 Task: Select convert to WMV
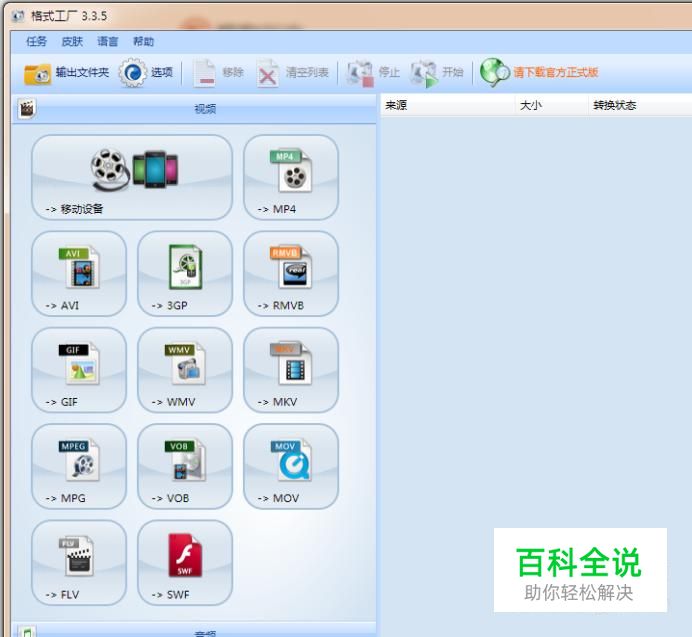click(x=185, y=370)
